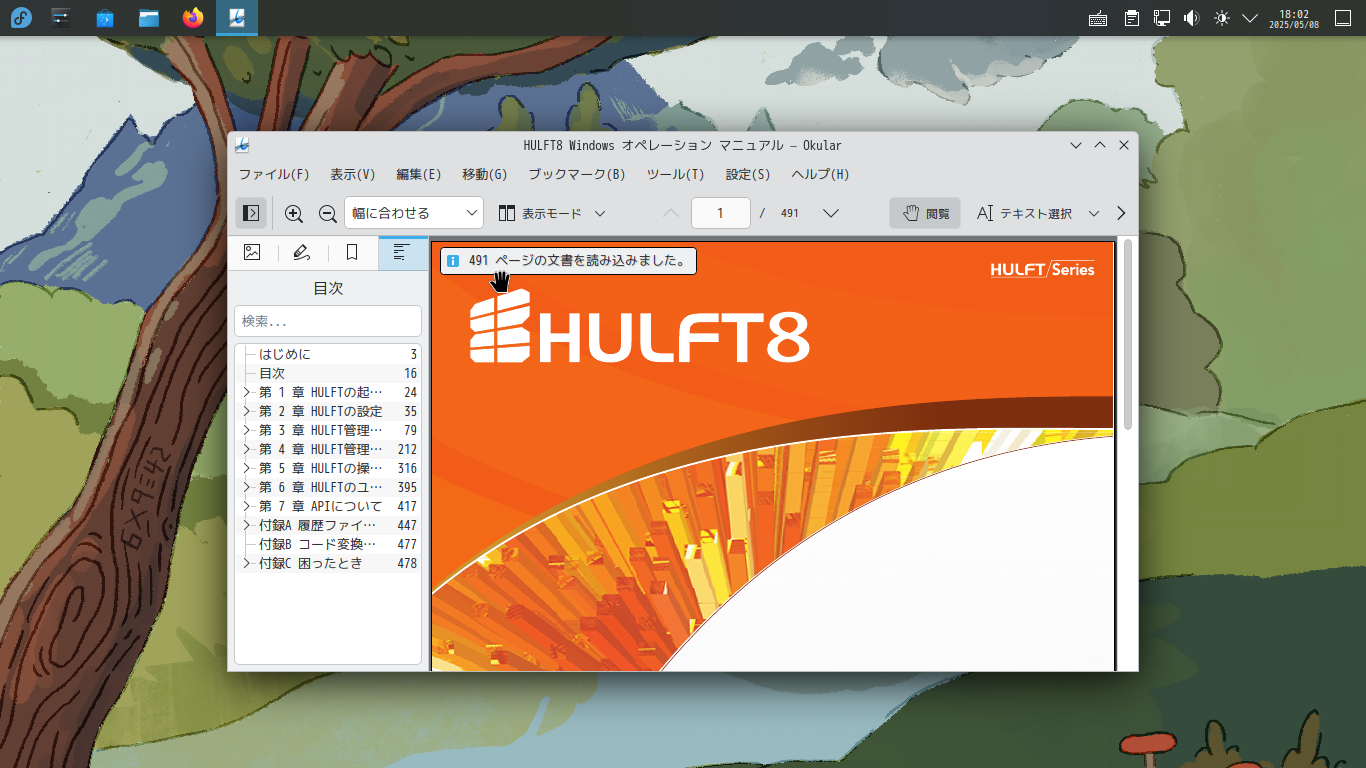Expand hidden system tray icons
The image size is (1366, 768).
point(1250,18)
